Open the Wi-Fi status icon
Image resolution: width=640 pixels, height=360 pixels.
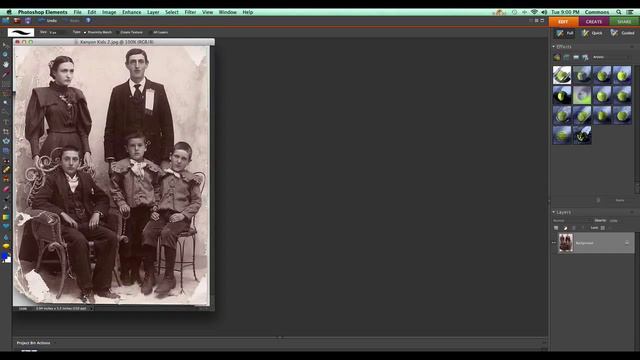point(534,12)
